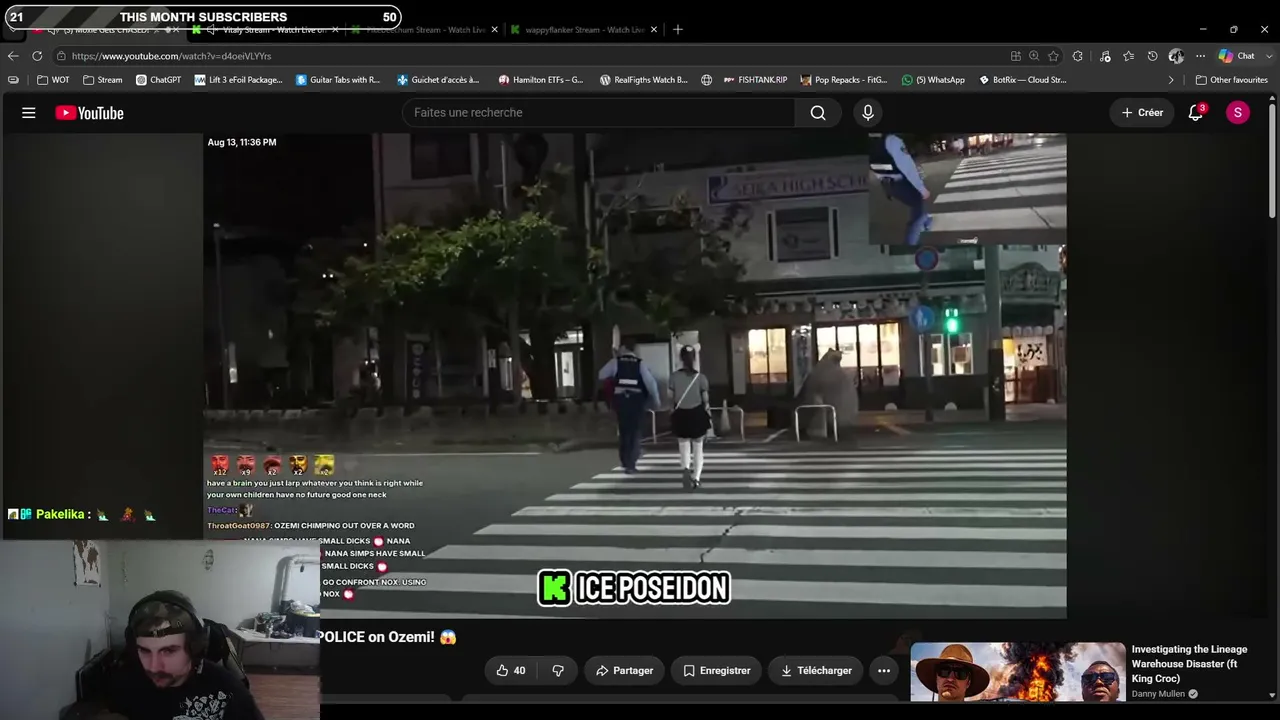The height and width of the screenshot is (720, 1280).
Task: Close the Vitaly Stream tab
Action: 335,30
